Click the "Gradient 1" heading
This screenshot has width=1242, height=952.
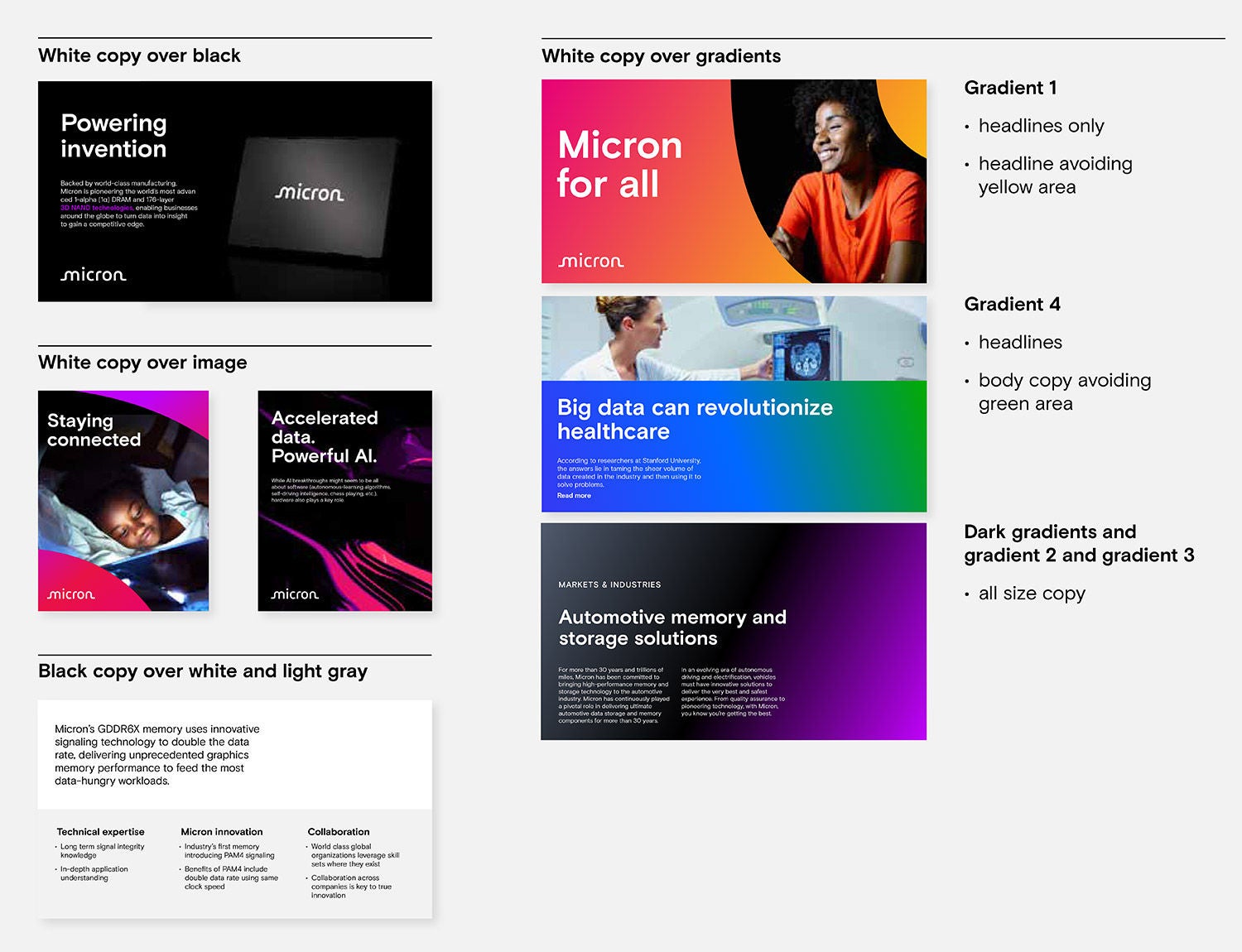[x=1010, y=88]
